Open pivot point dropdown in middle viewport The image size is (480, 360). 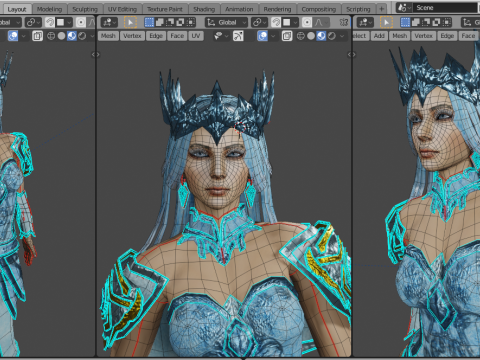[259, 22]
